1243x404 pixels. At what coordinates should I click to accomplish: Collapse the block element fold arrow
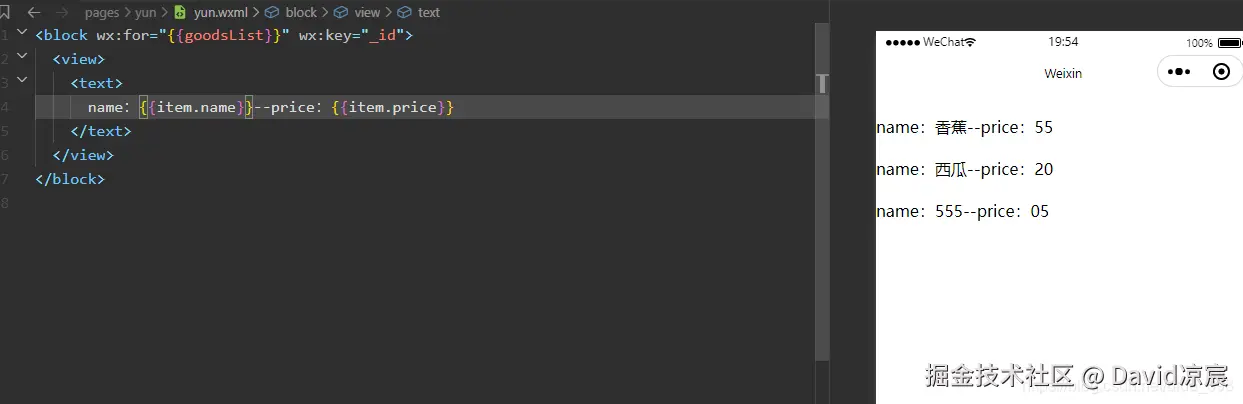coord(22,35)
